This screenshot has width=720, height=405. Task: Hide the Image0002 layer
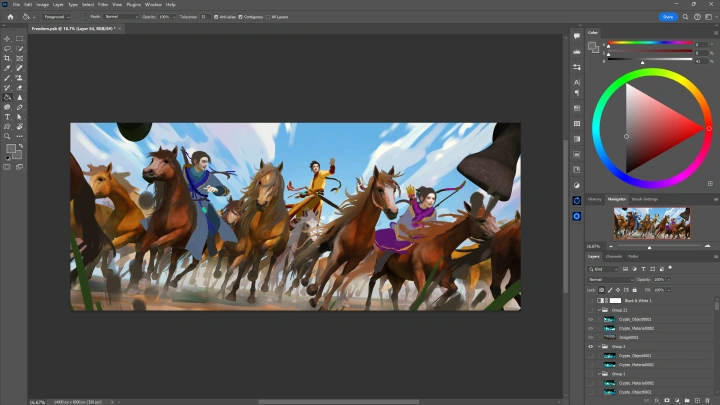(x=591, y=338)
